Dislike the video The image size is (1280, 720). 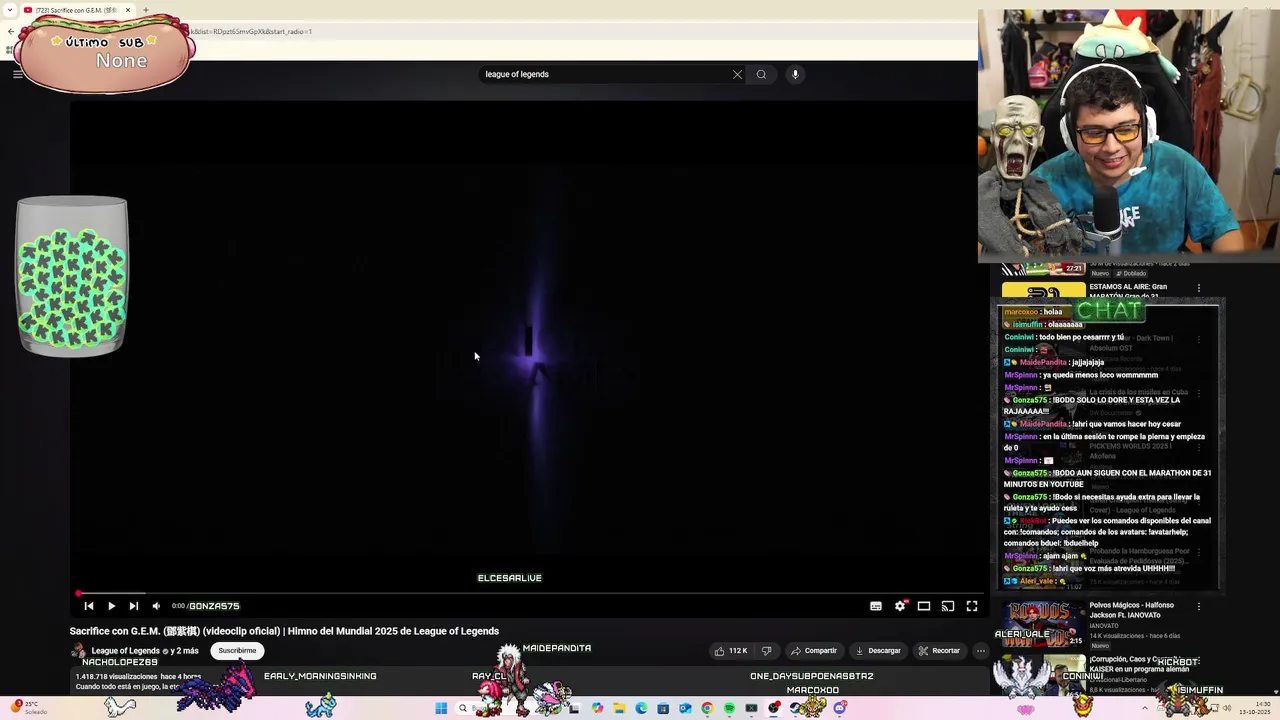[767, 651]
